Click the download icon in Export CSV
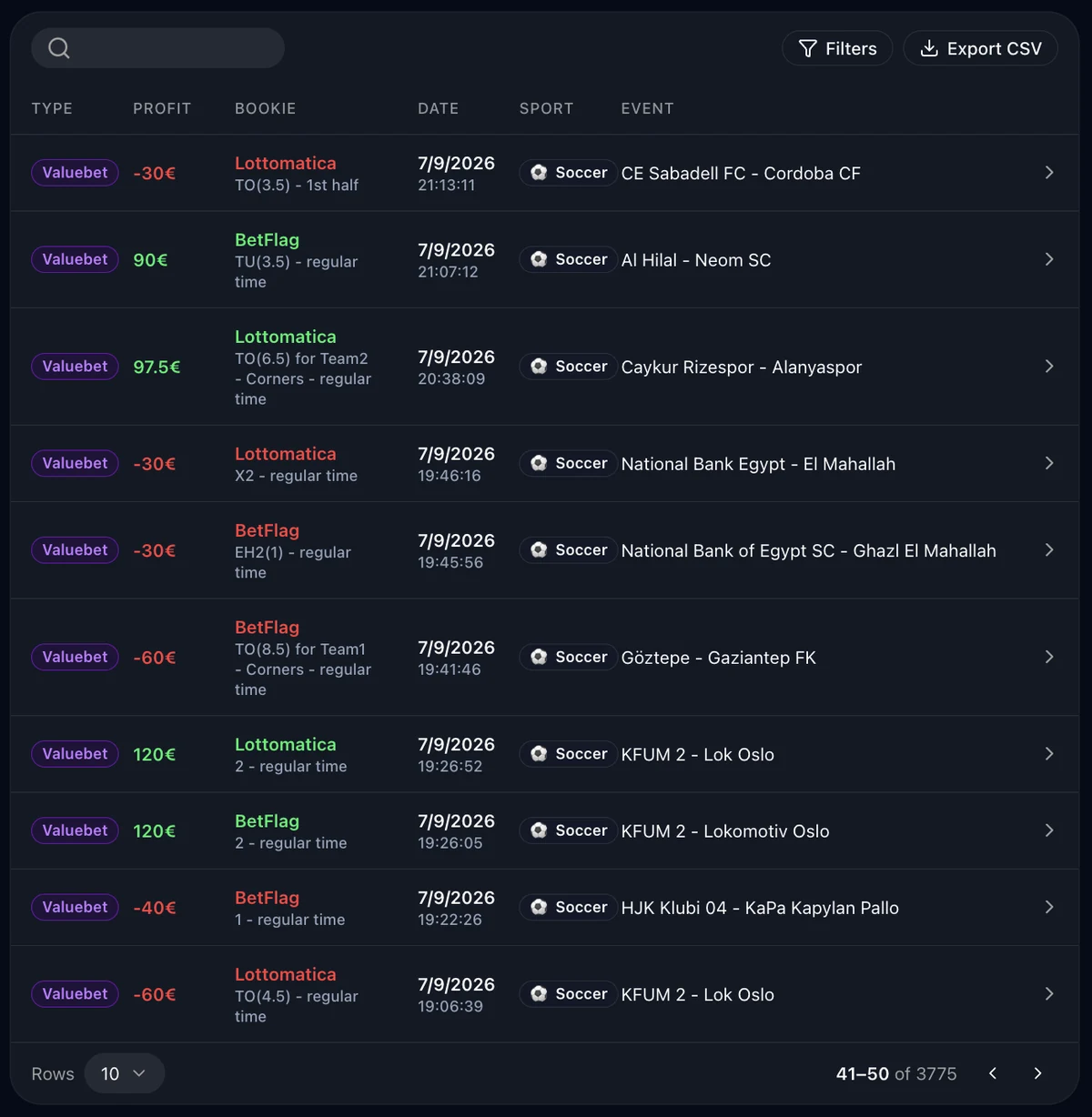Screen dimensions: 1092x1117 [x=929, y=48]
